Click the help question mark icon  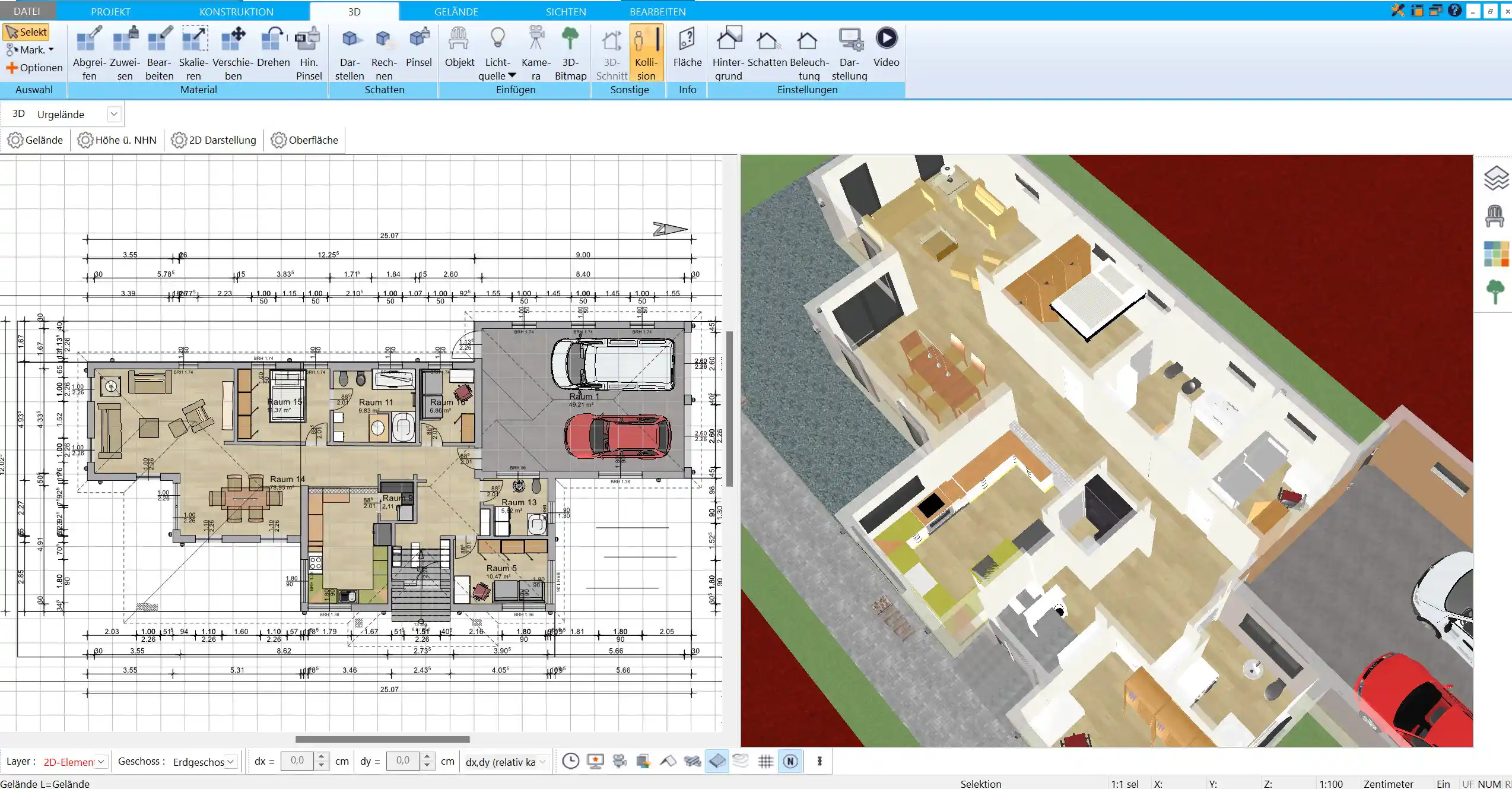[x=1454, y=10]
